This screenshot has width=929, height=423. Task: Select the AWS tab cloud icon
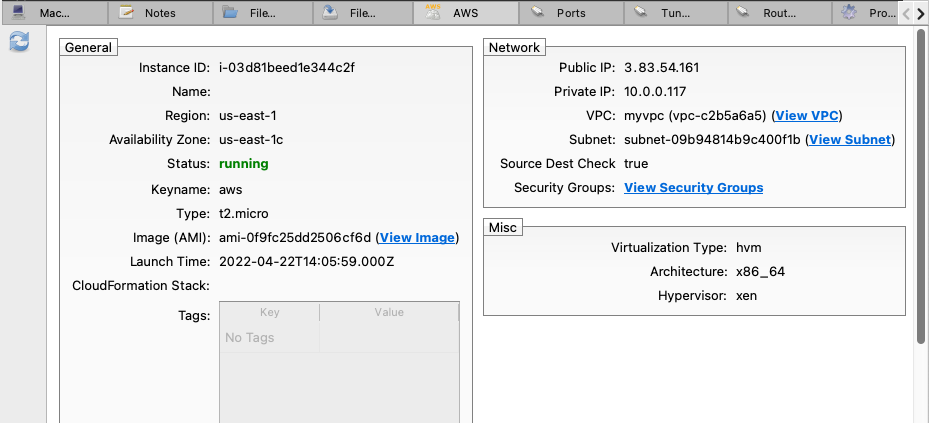click(433, 12)
